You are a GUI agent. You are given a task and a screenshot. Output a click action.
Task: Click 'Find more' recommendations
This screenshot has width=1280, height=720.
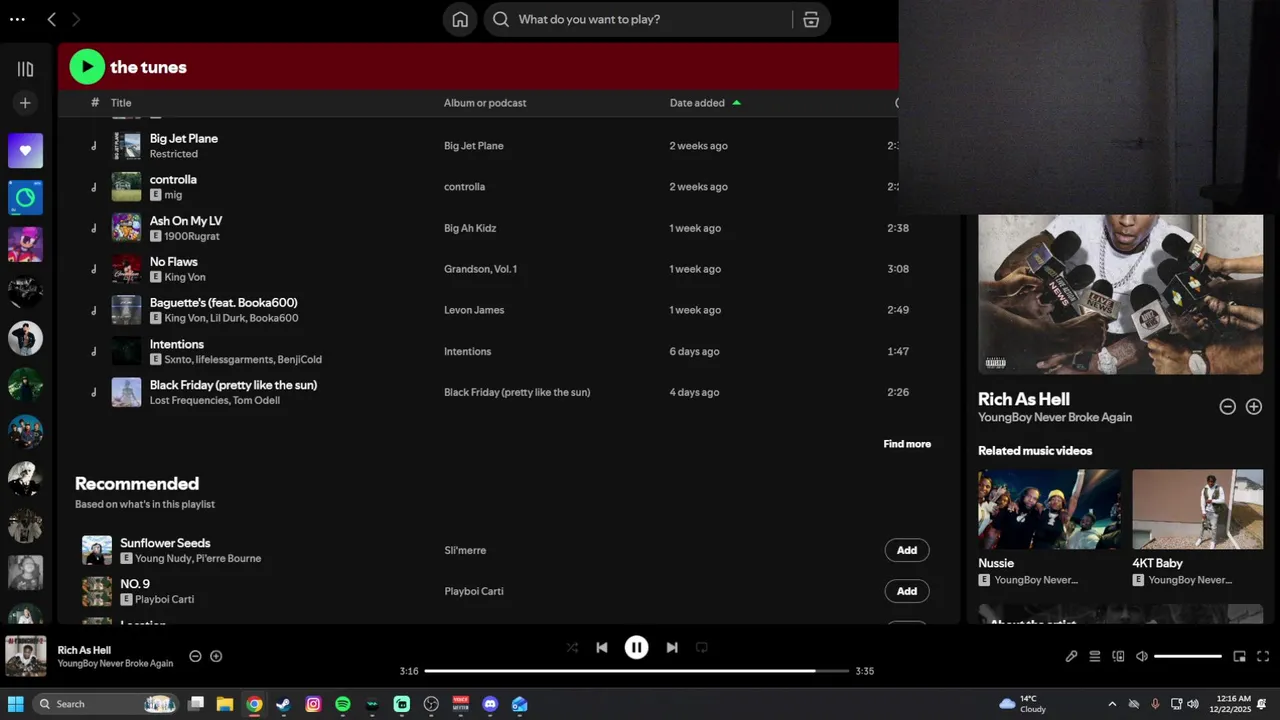click(x=907, y=444)
